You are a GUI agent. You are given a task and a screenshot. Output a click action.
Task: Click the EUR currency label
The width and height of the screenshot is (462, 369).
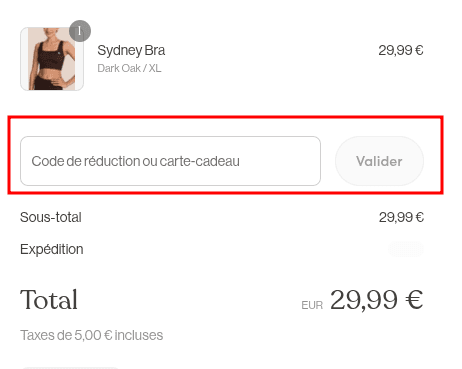(312, 305)
